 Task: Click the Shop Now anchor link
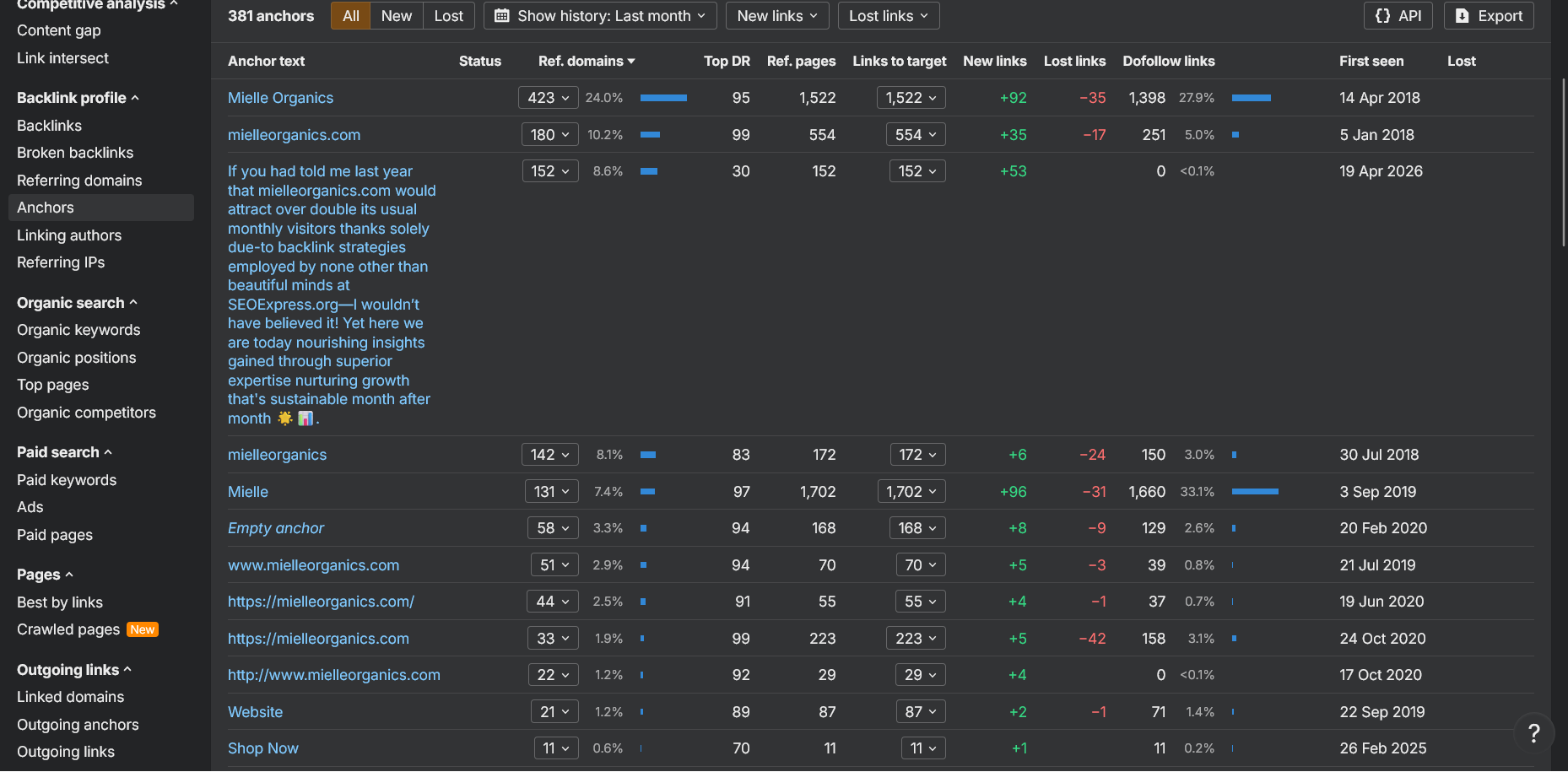click(263, 748)
